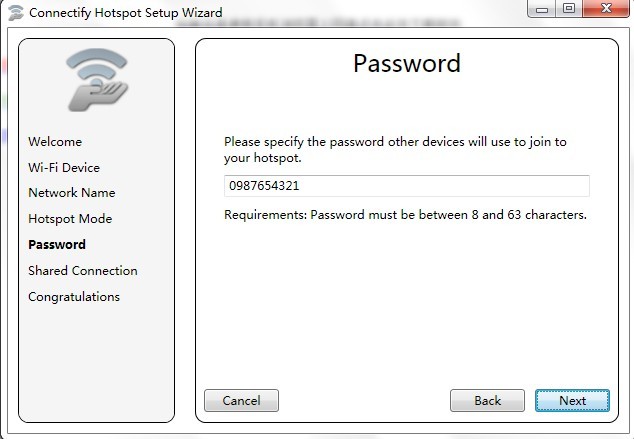Click the 'Please specify the password' instruction text
This screenshot has width=634, height=439.
395,150
